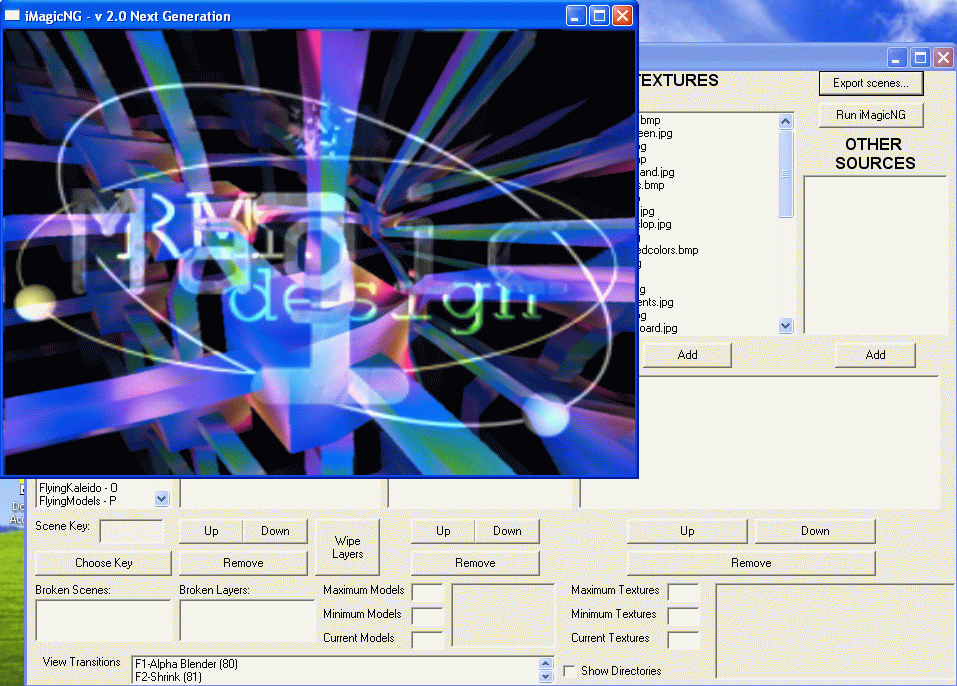Image resolution: width=957 pixels, height=686 pixels.
Task: Close the iMagicNG v 2.0 preview window
Action: 623,15
